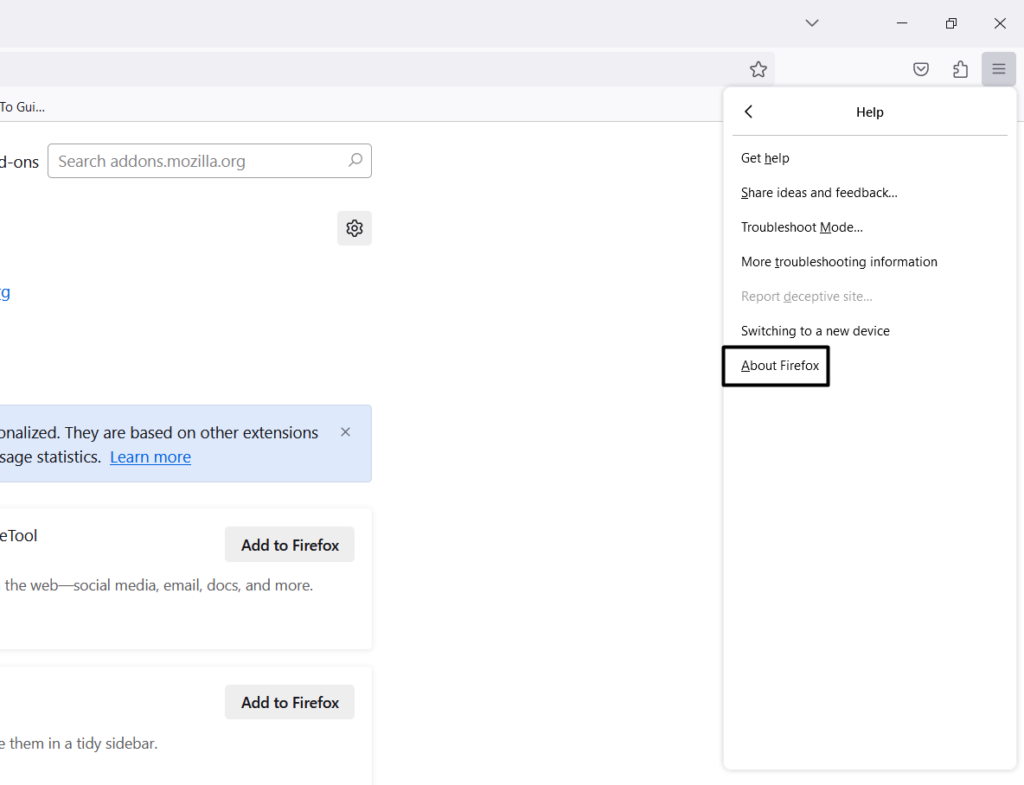Click the second Add to Firefox button
1024x785 pixels.
[x=290, y=703]
